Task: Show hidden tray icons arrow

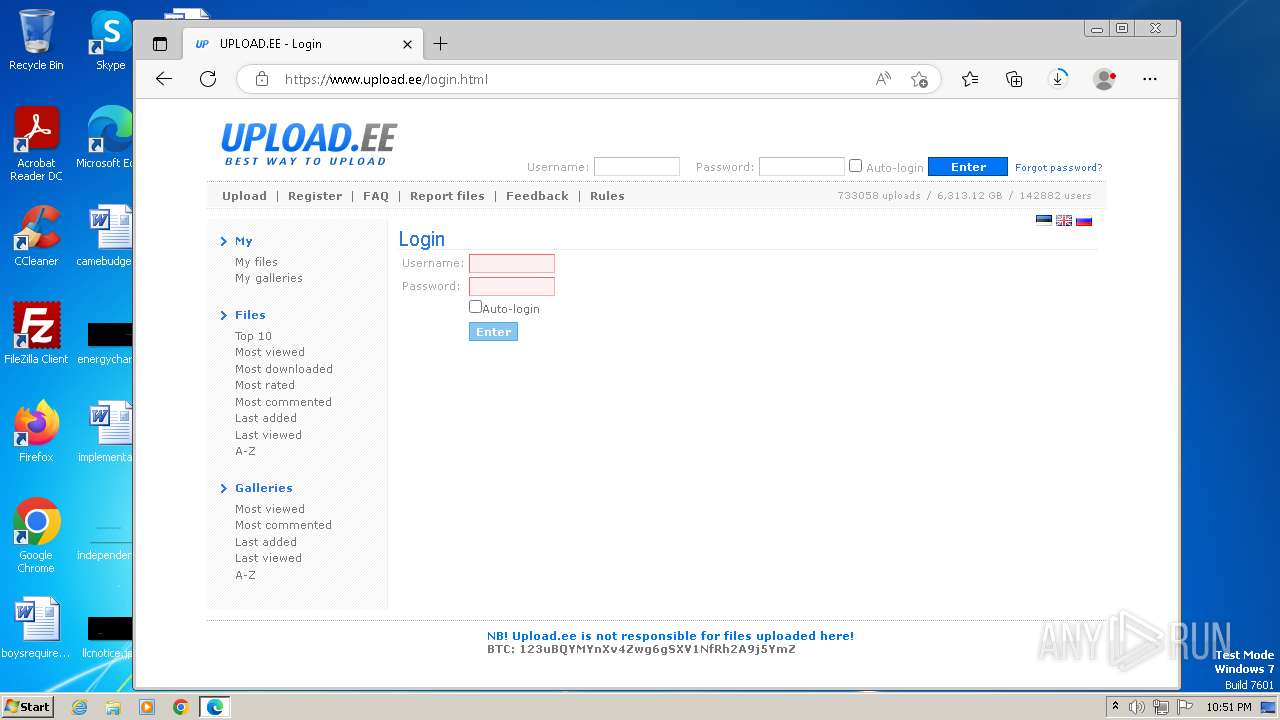Action: pyautogui.click(x=1115, y=706)
